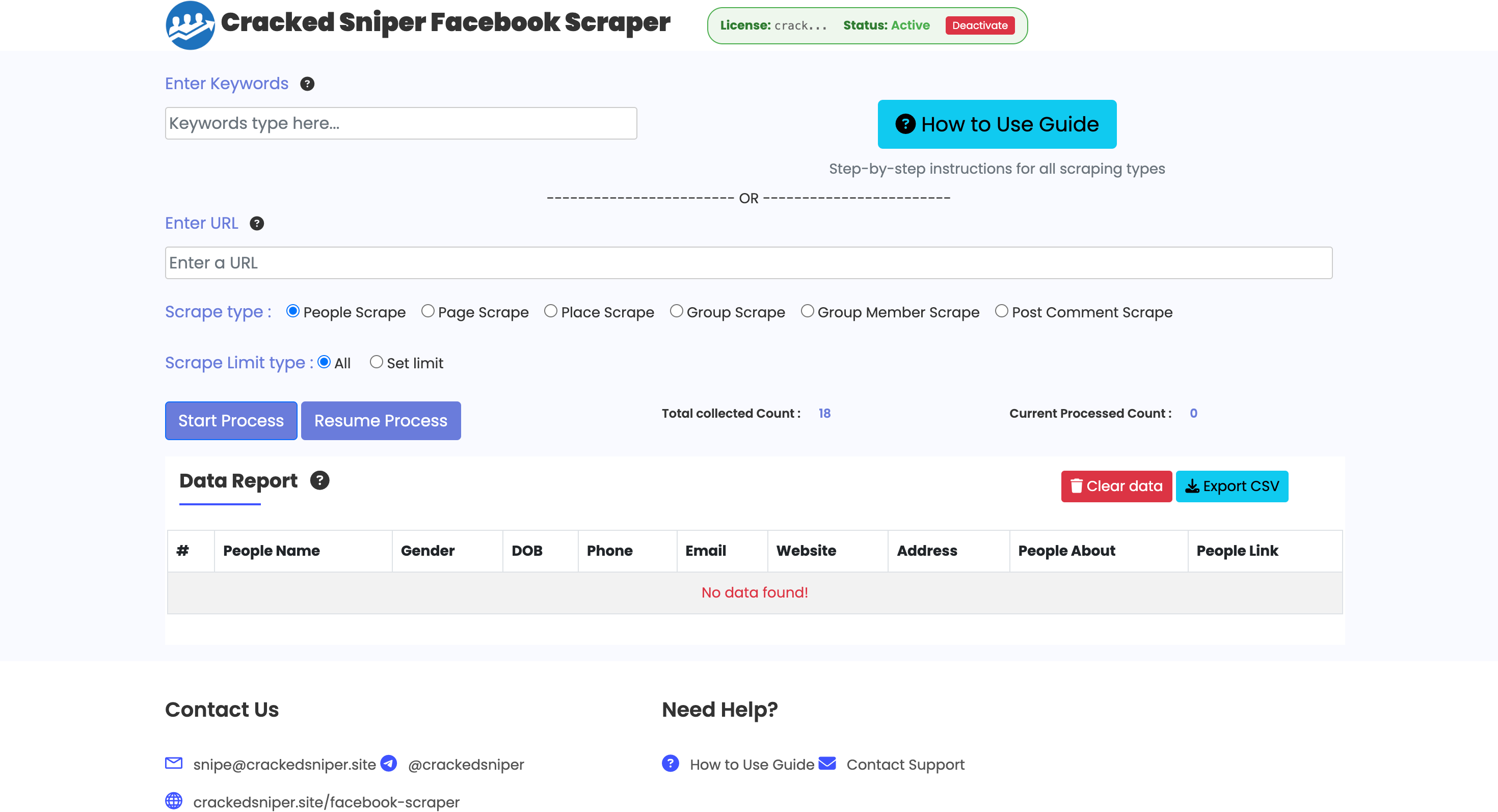
Task: Open the Enter URL help tooltip icon
Action: coord(256,223)
